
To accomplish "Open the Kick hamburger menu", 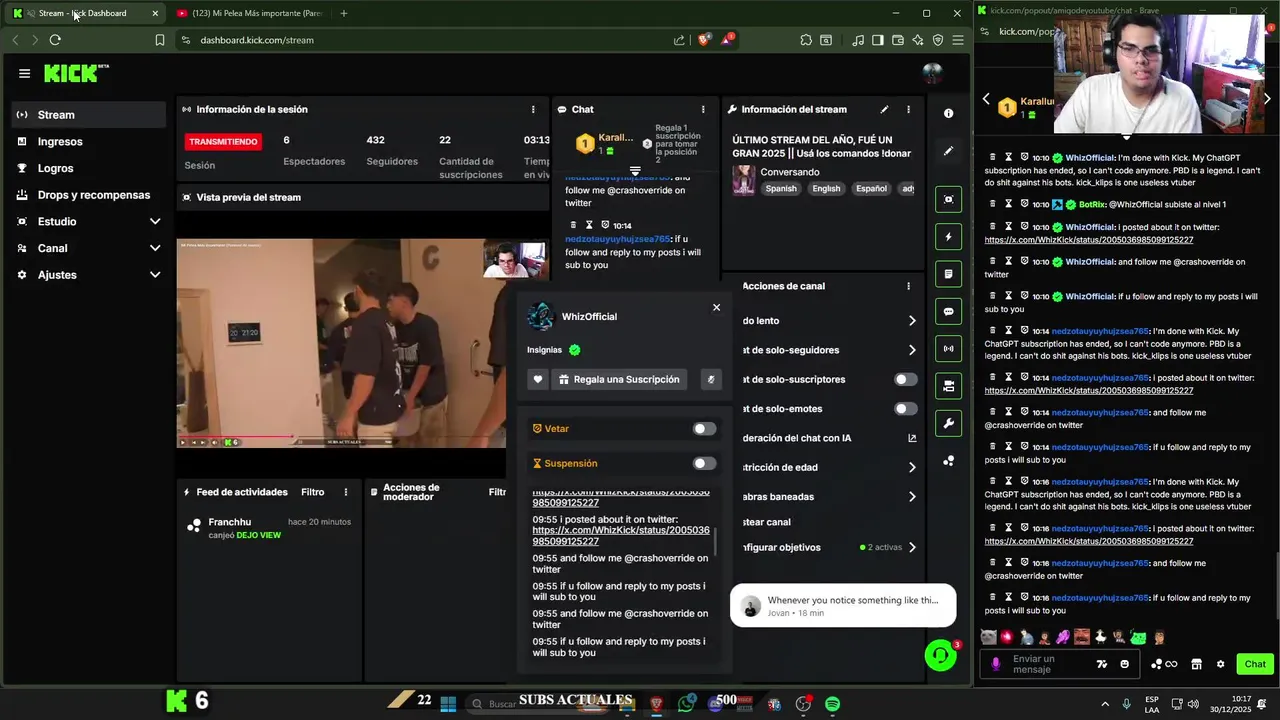I will [24, 73].
